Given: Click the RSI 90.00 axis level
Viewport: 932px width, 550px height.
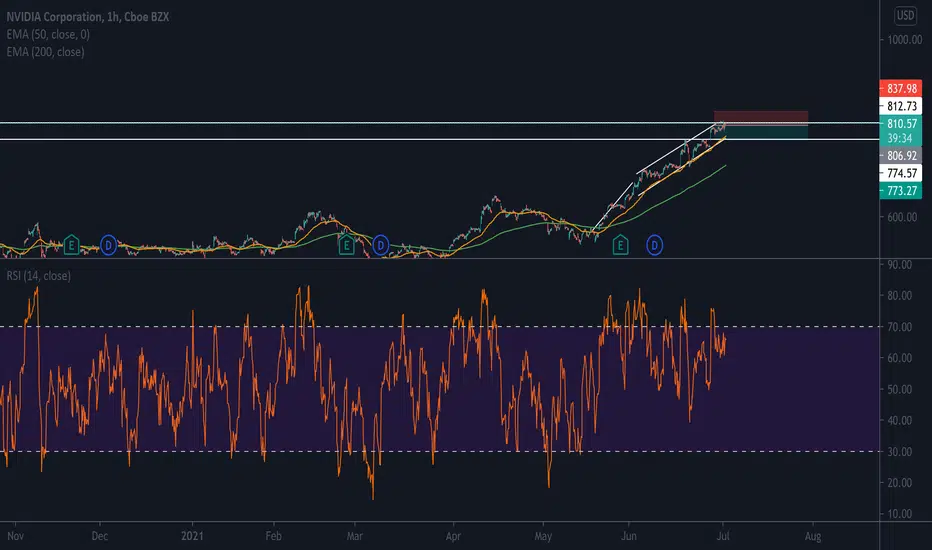Looking at the screenshot, I should (x=899, y=265).
